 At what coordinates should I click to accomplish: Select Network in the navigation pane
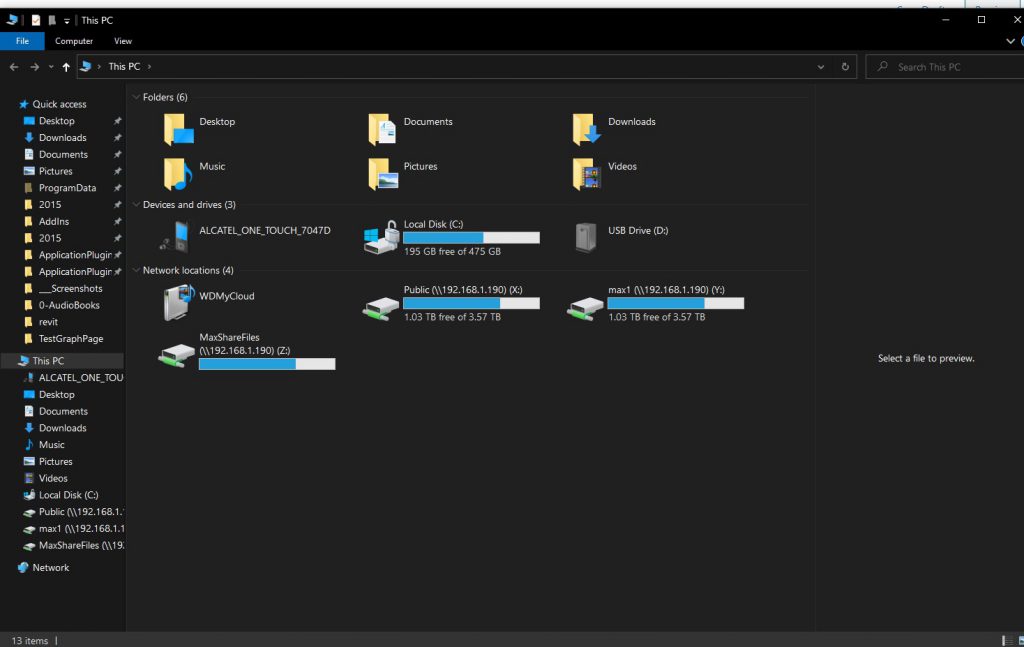coord(50,567)
